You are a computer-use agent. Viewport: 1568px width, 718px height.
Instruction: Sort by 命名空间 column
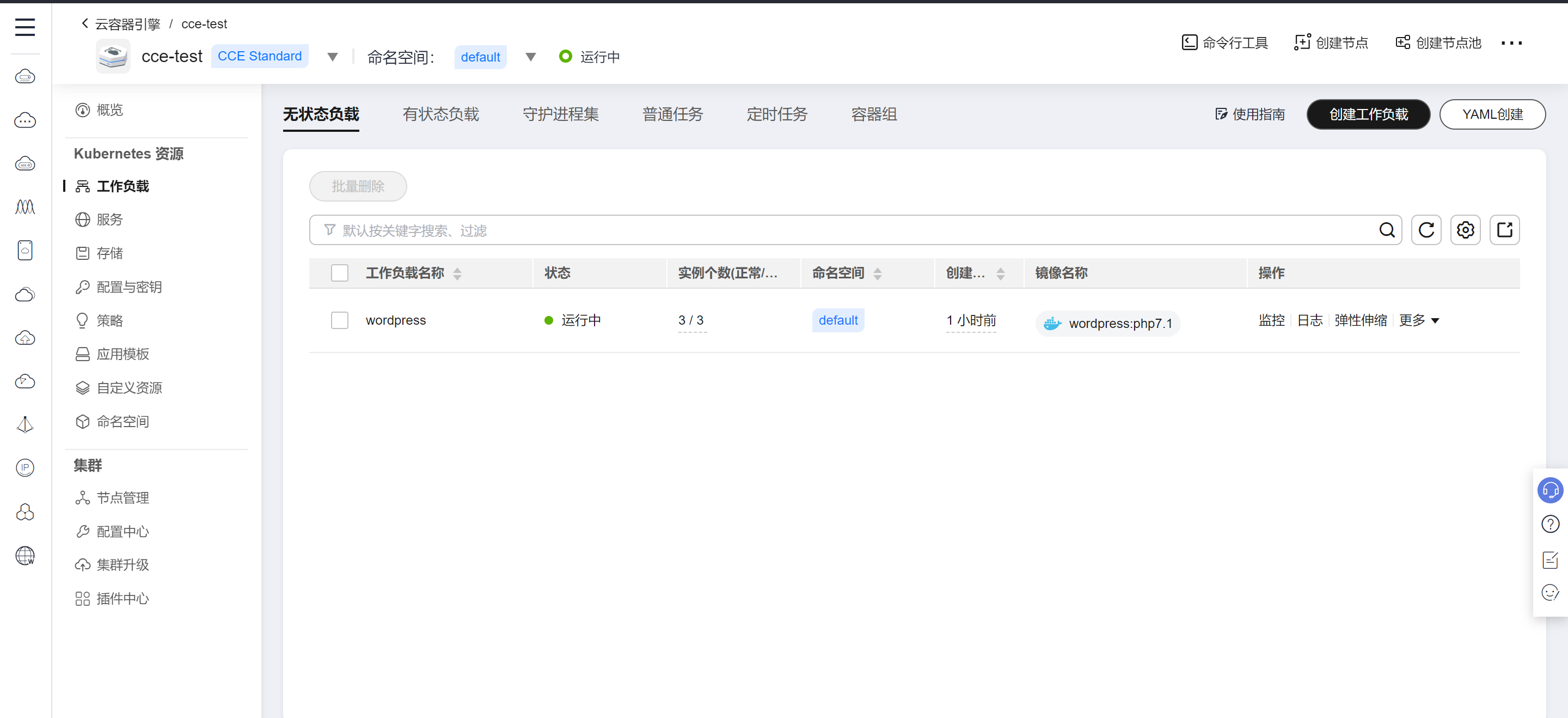pyautogui.click(x=877, y=273)
